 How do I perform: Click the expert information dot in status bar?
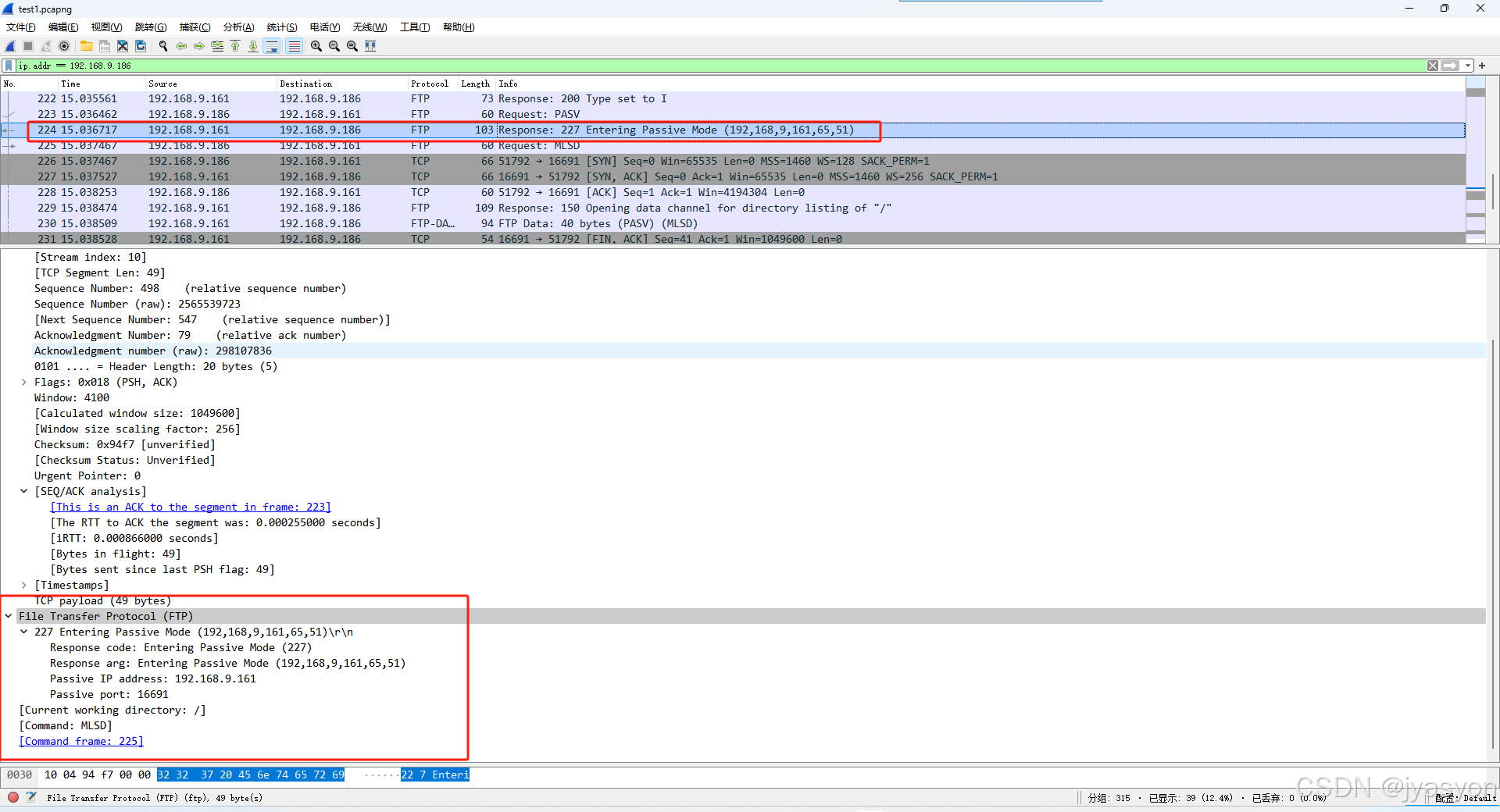click(x=12, y=798)
